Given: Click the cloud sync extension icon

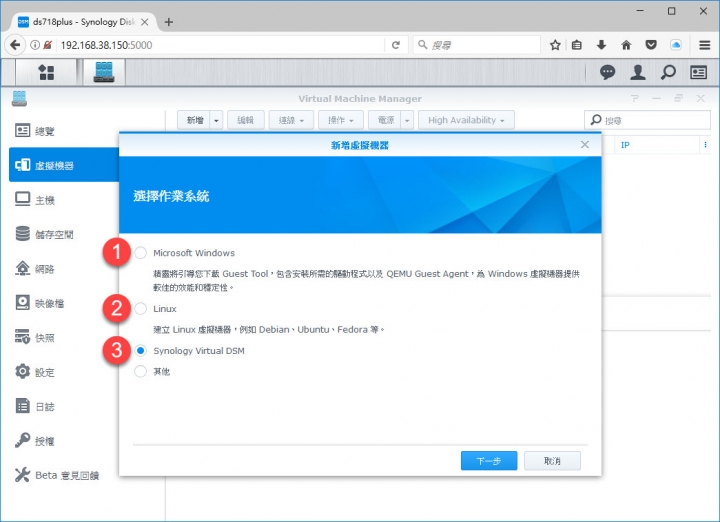Looking at the screenshot, I should point(675,45).
